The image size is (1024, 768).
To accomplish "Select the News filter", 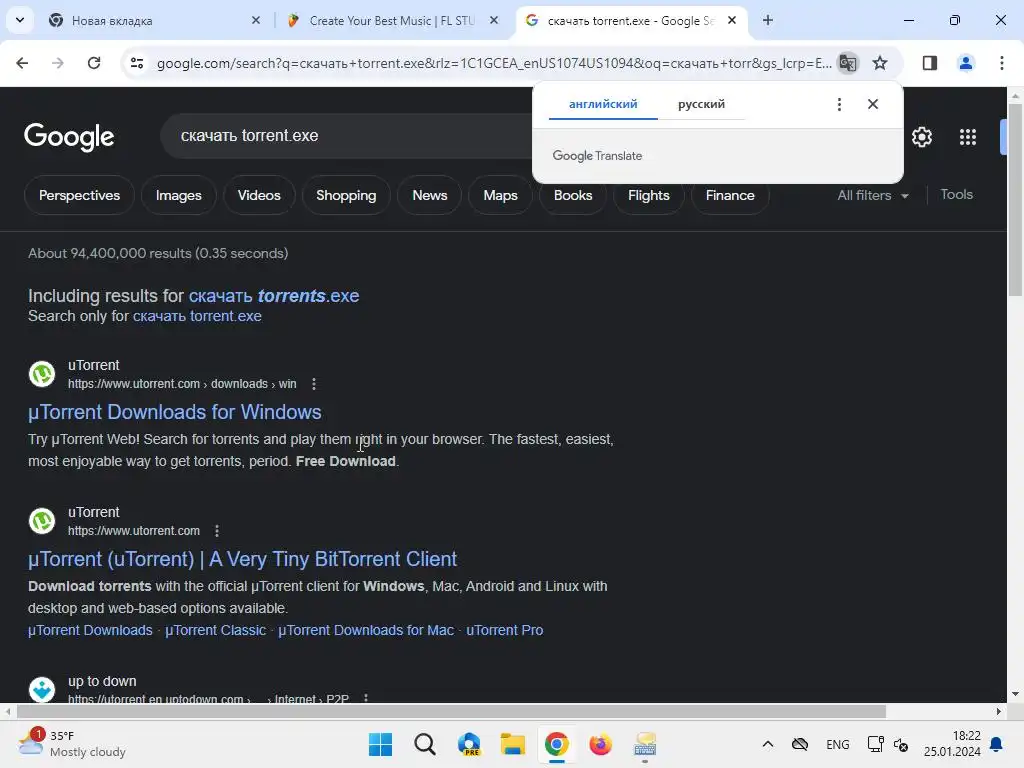I will pyautogui.click(x=430, y=195).
